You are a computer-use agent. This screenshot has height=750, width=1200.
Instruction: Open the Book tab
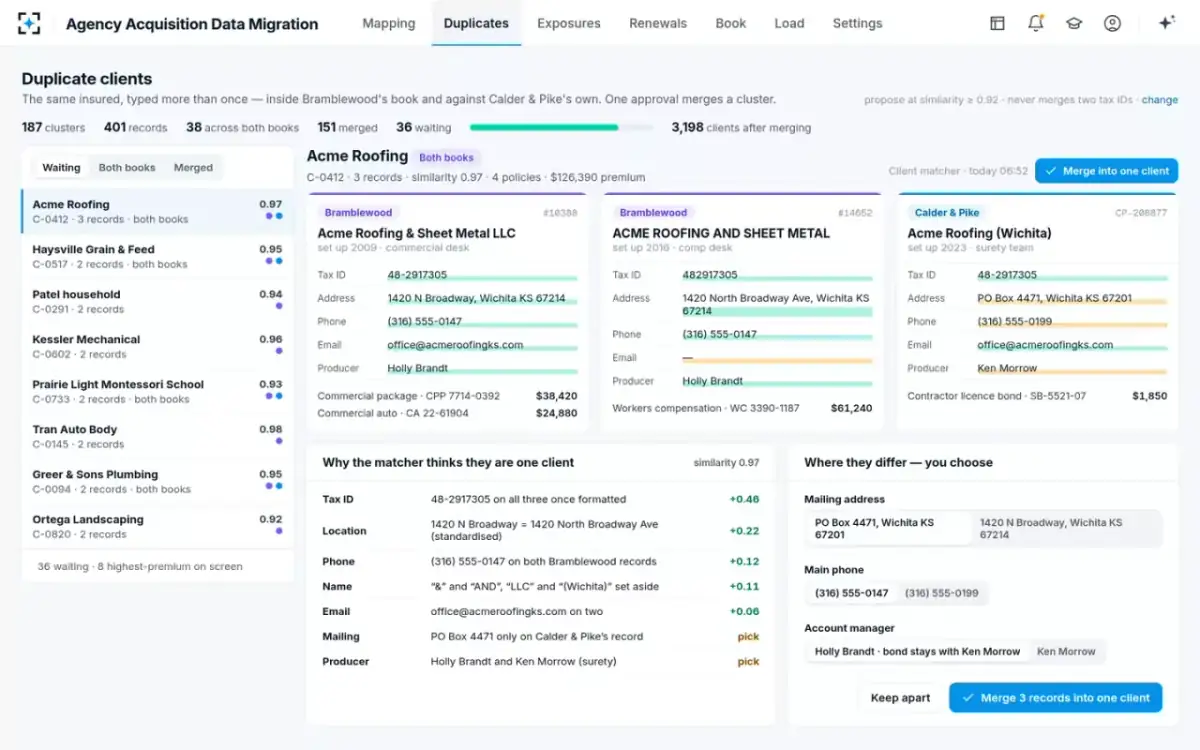point(731,23)
